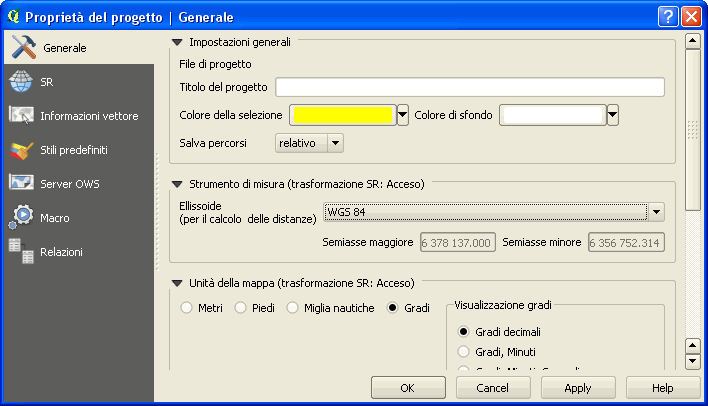Click the Generale wrench icon in sidebar
Screen dimensions: 708x406
(x=23, y=48)
